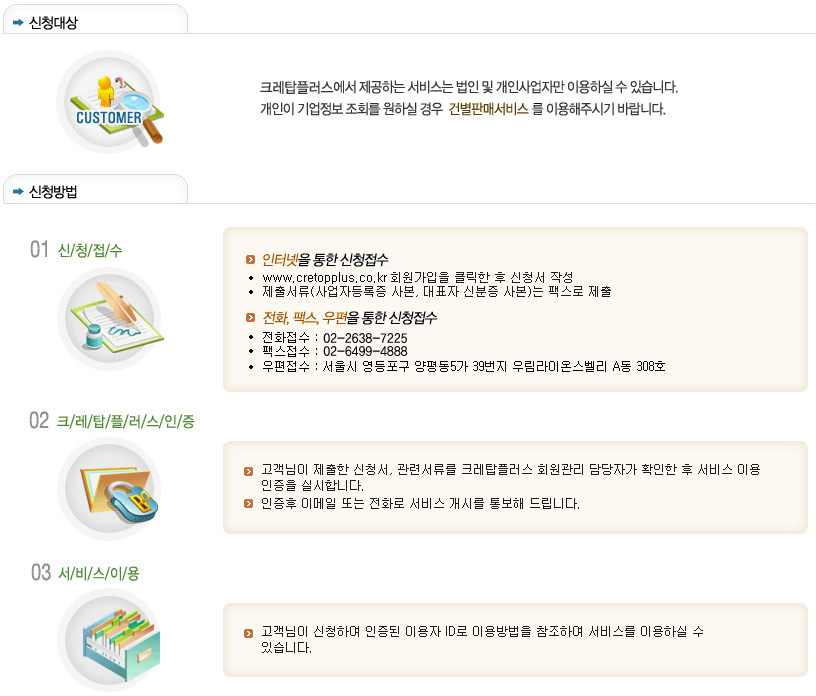Click the file cabinet drawer icon

click(x=110, y=640)
